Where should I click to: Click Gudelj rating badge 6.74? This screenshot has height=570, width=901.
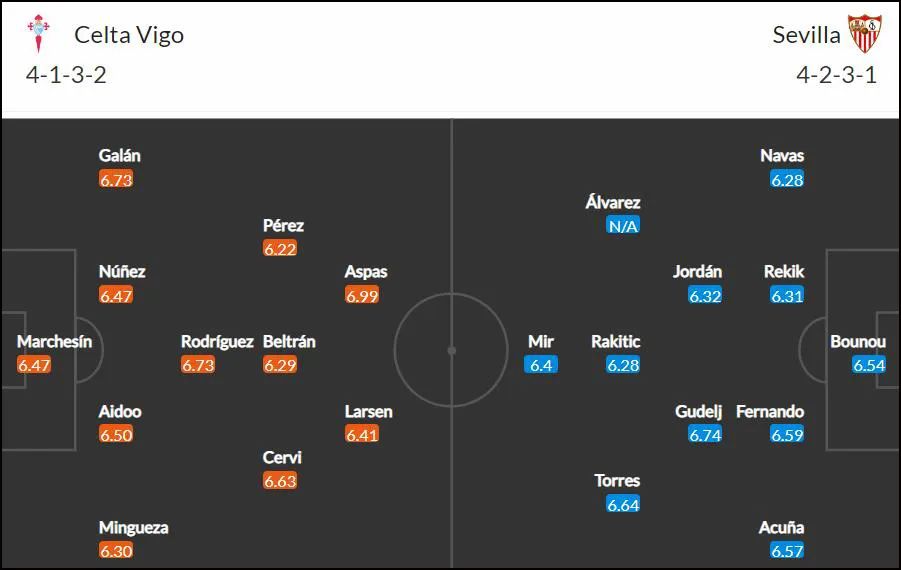pyautogui.click(x=705, y=435)
